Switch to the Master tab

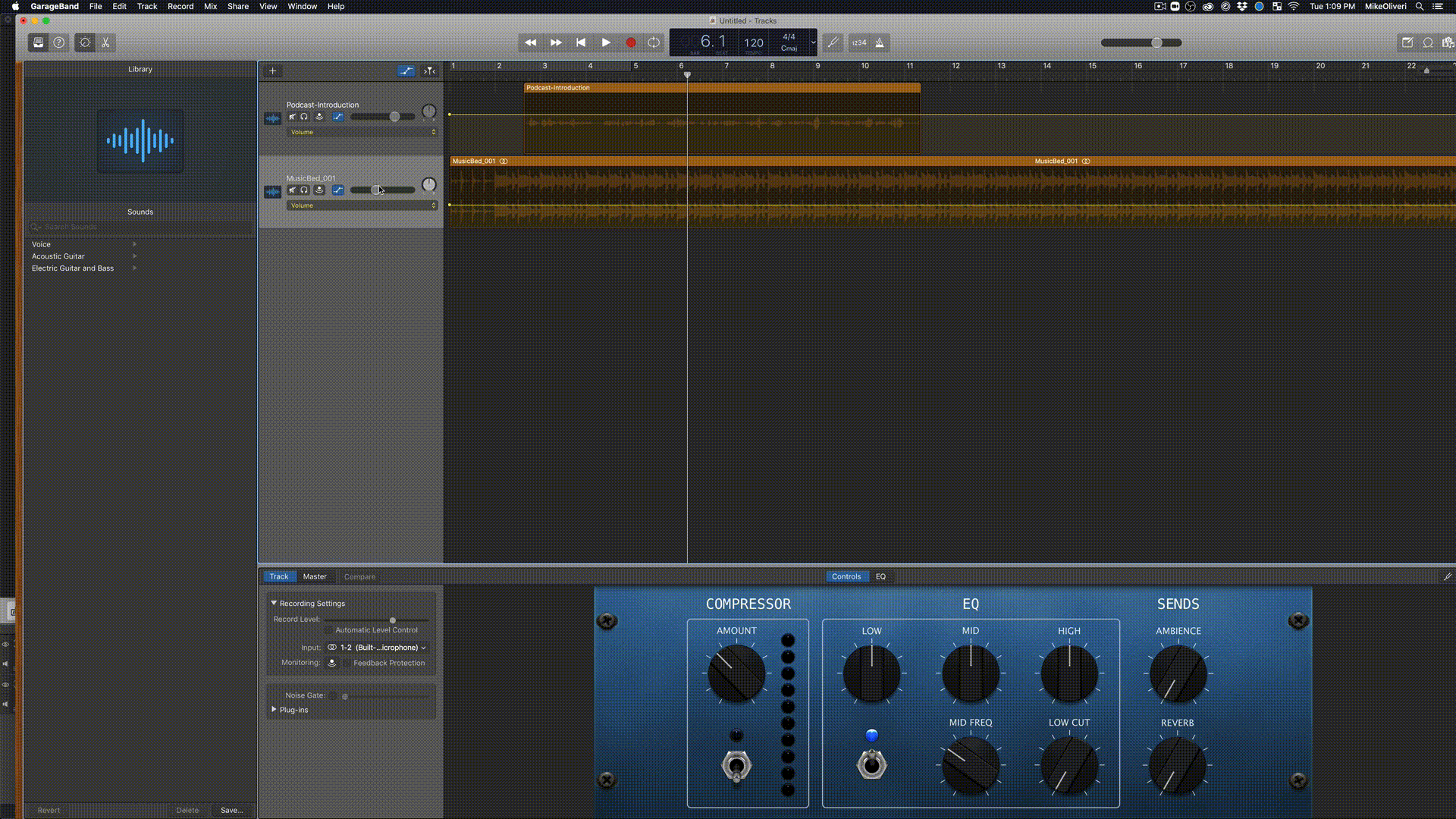[x=315, y=576]
